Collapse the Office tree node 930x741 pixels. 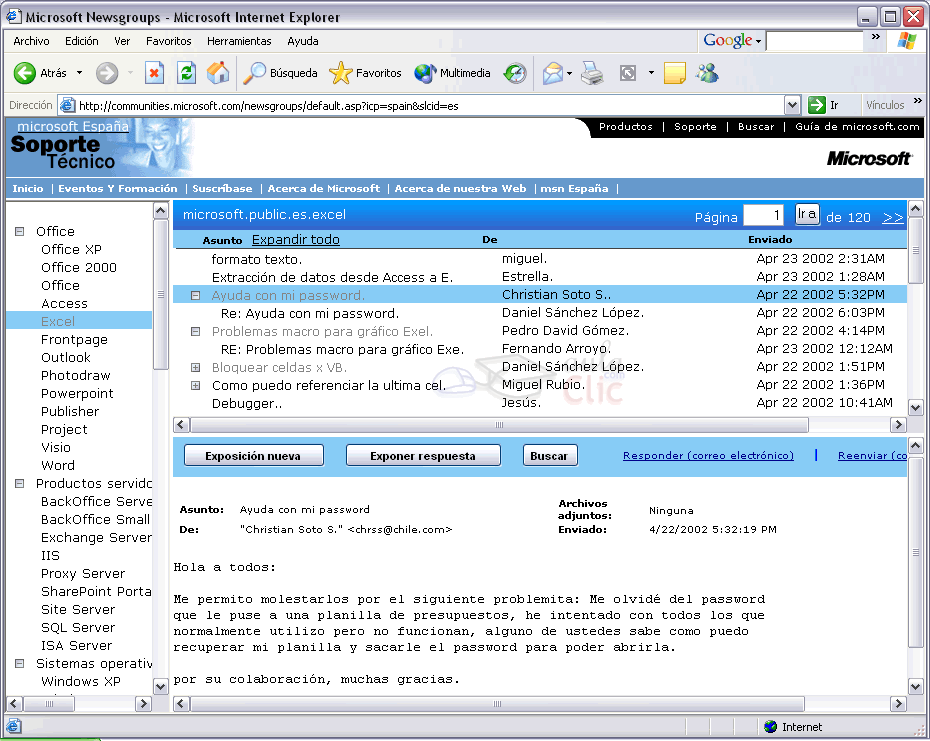point(19,232)
